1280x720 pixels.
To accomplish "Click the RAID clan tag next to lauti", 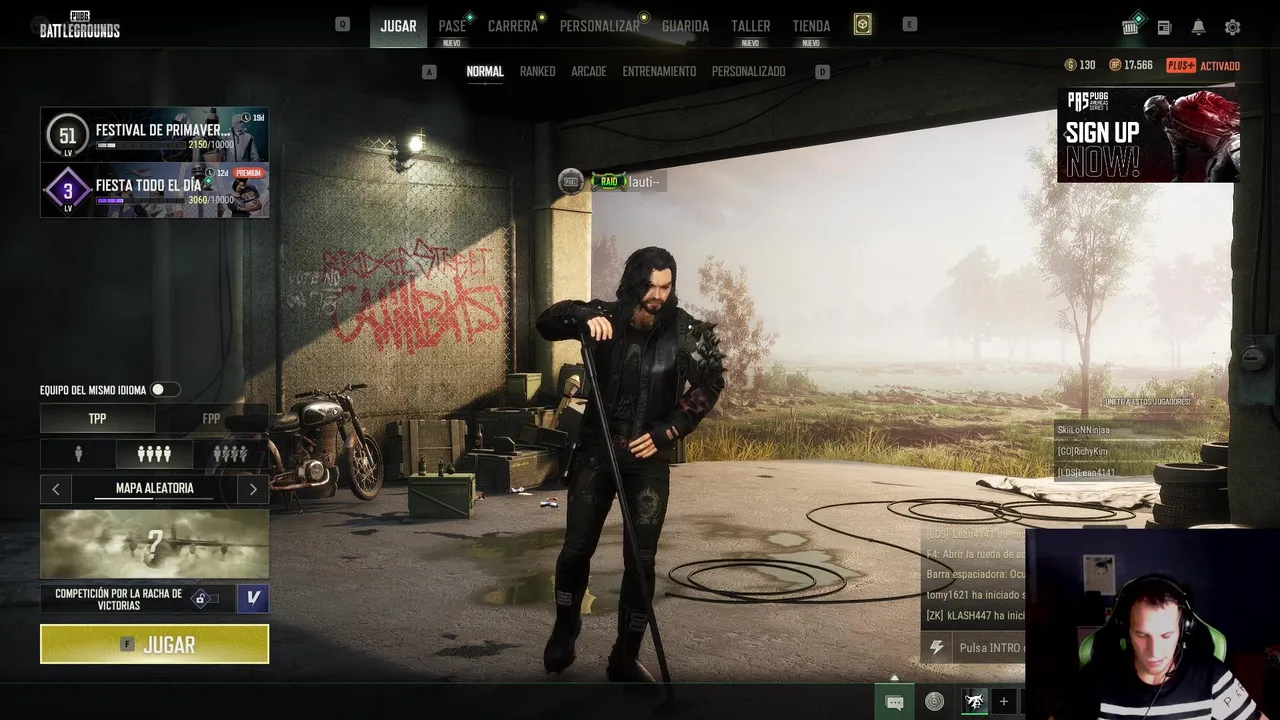I will 609,181.
